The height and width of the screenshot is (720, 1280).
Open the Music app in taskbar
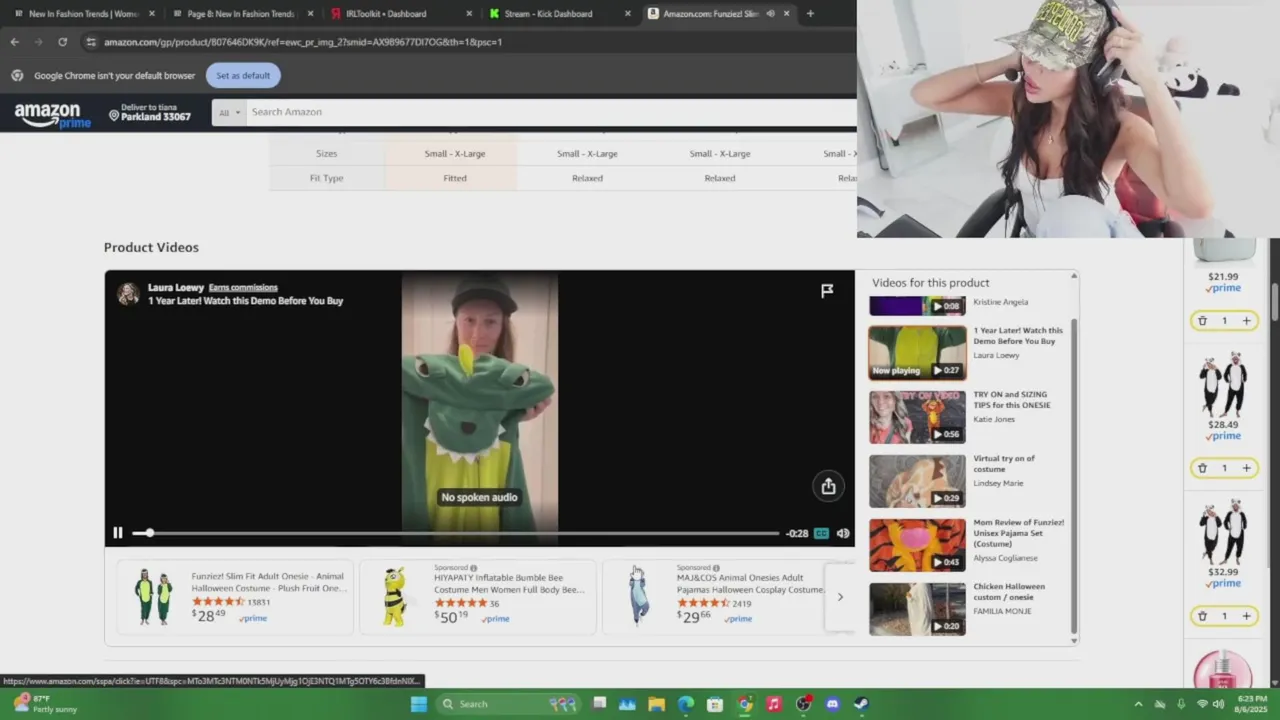click(773, 704)
